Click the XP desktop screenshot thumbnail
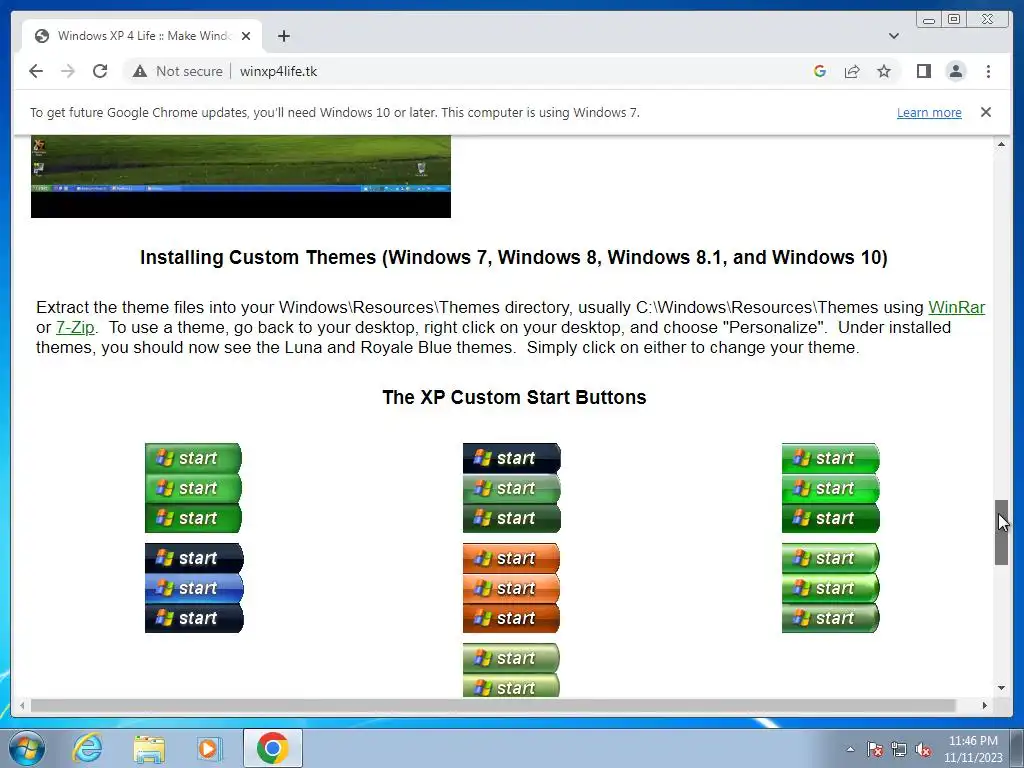1024x768 pixels. coord(241,176)
